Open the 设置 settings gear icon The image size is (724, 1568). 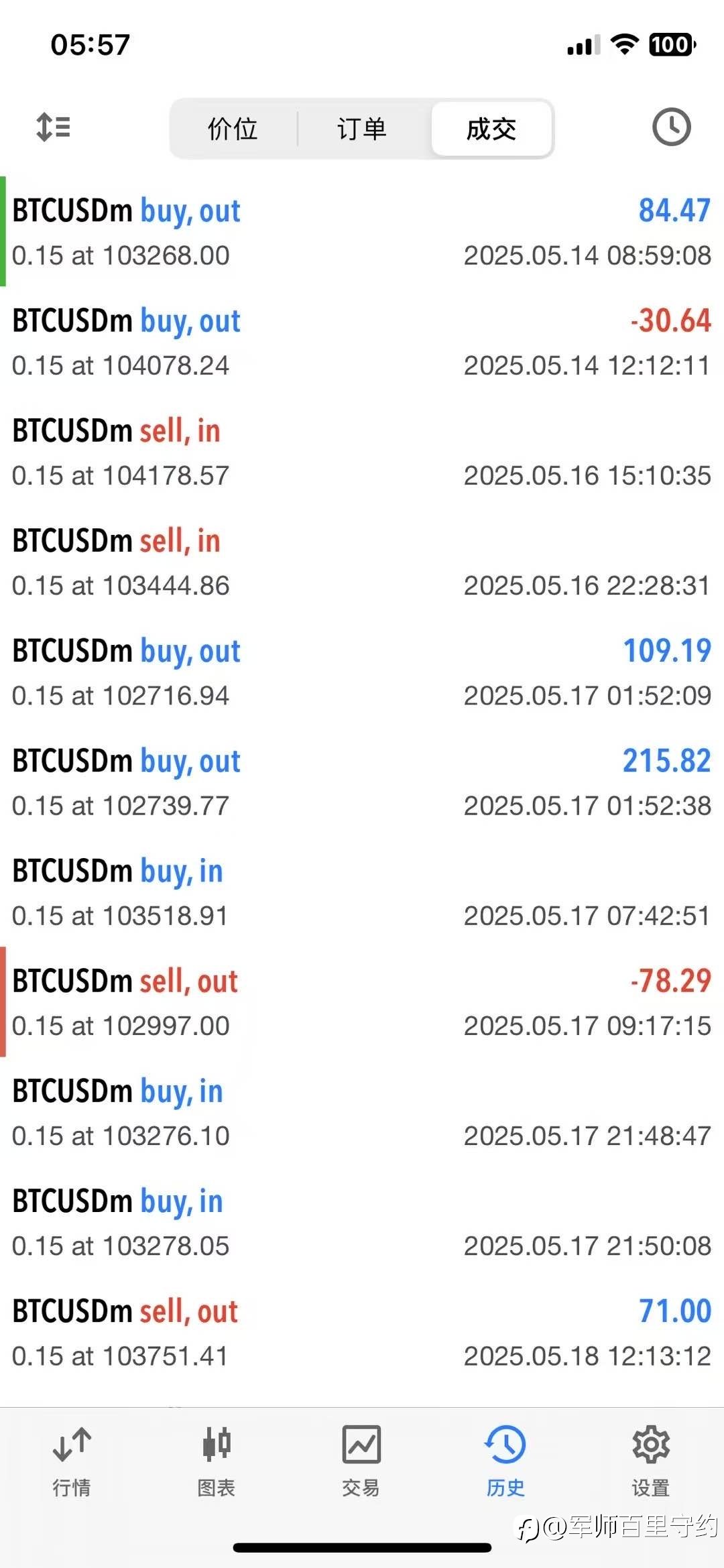point(650,1445)
